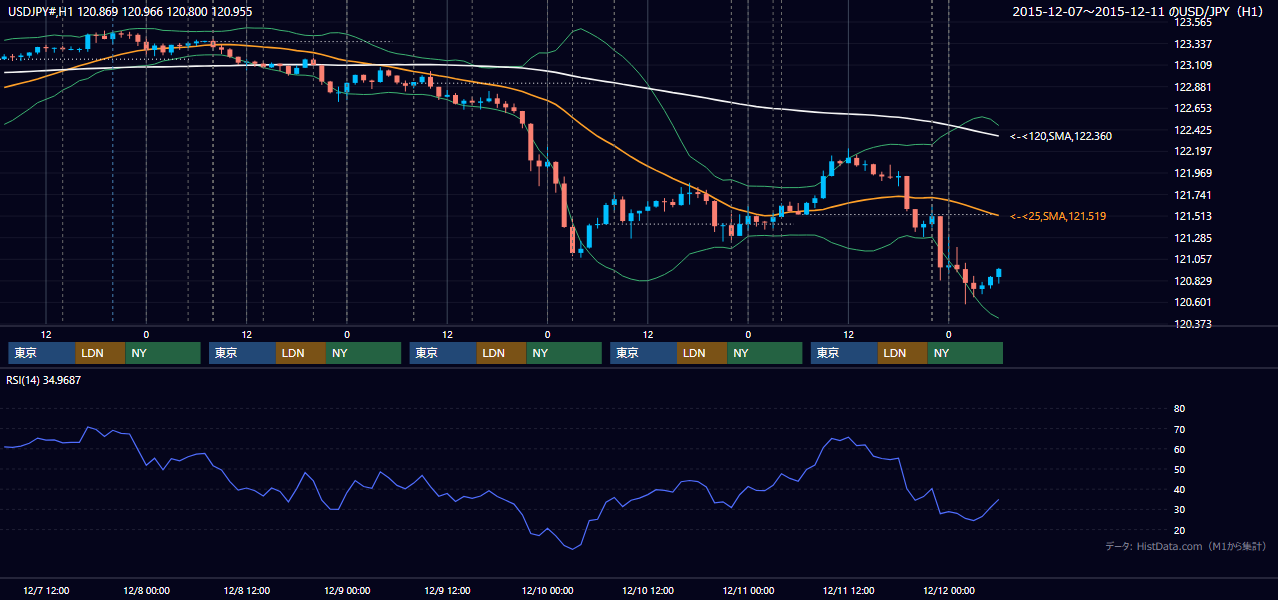Click price axis label 121.513
The image size is (1278, 600).
tap(1193, 217)
